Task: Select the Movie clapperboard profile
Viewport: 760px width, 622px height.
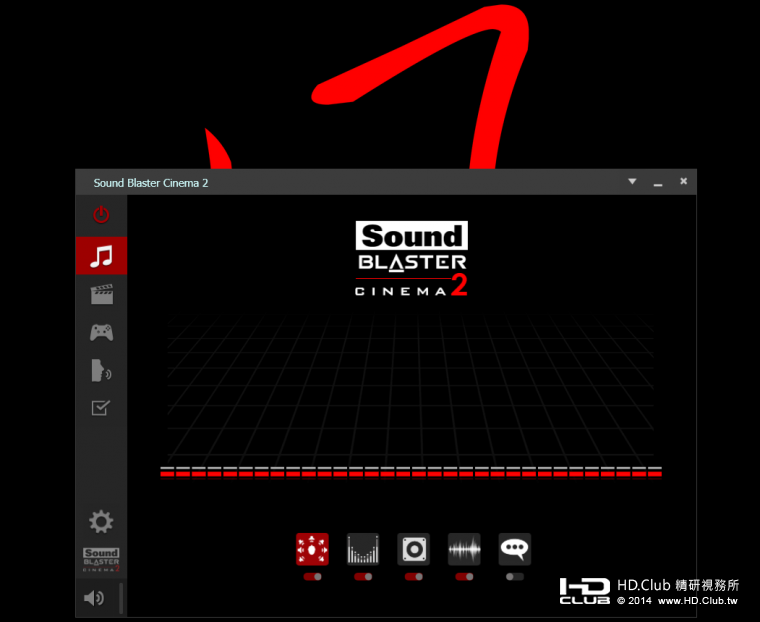Action: [101, 294]
